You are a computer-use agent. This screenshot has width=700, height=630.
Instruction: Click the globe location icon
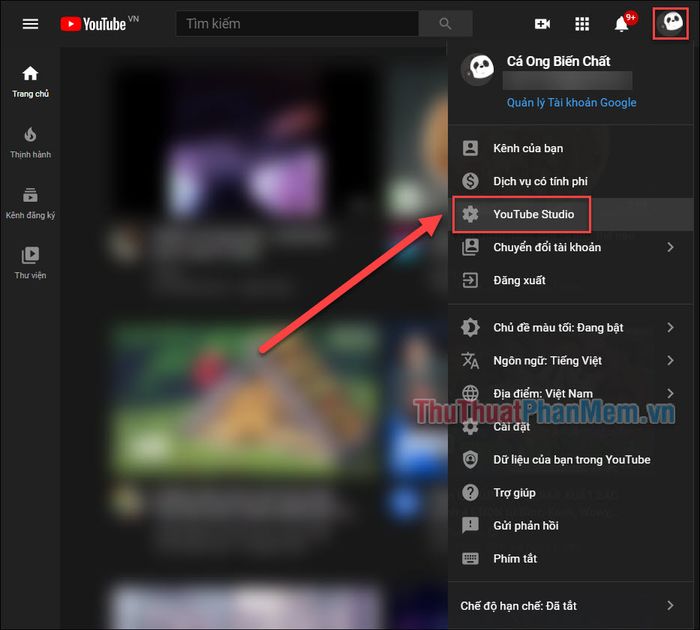tap(470, 393)
